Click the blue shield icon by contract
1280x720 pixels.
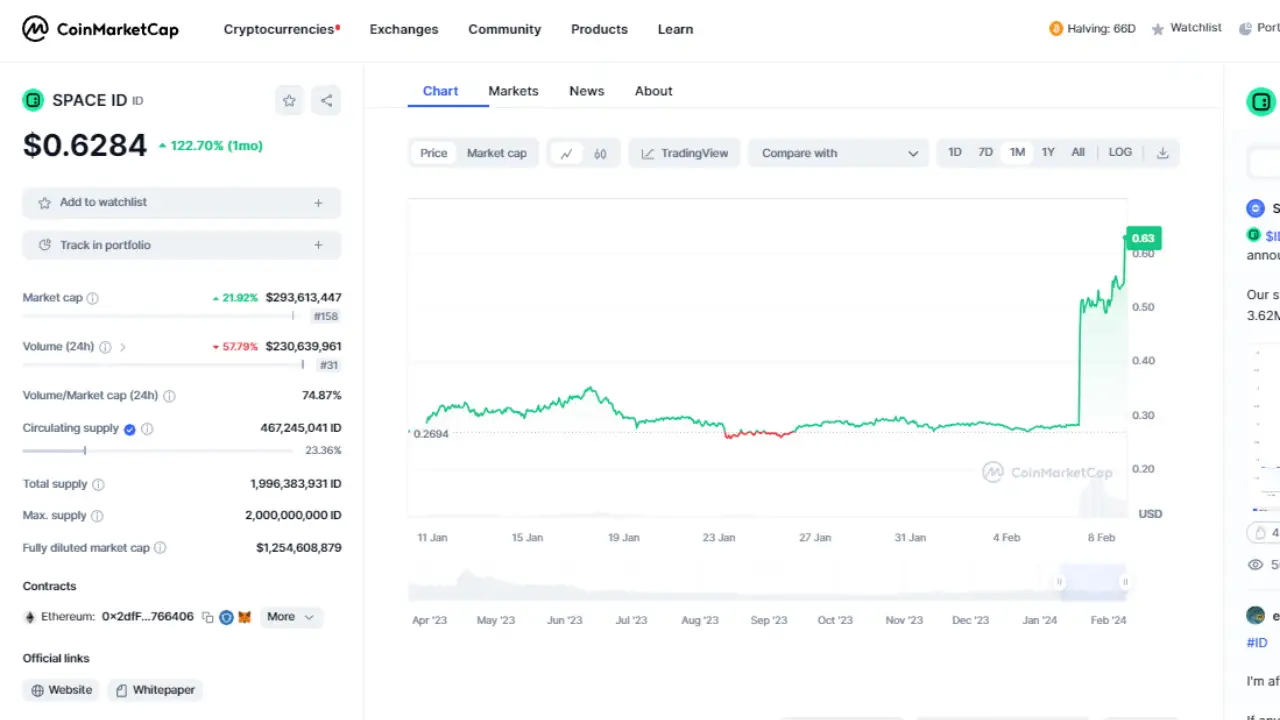tap(226, 617)
